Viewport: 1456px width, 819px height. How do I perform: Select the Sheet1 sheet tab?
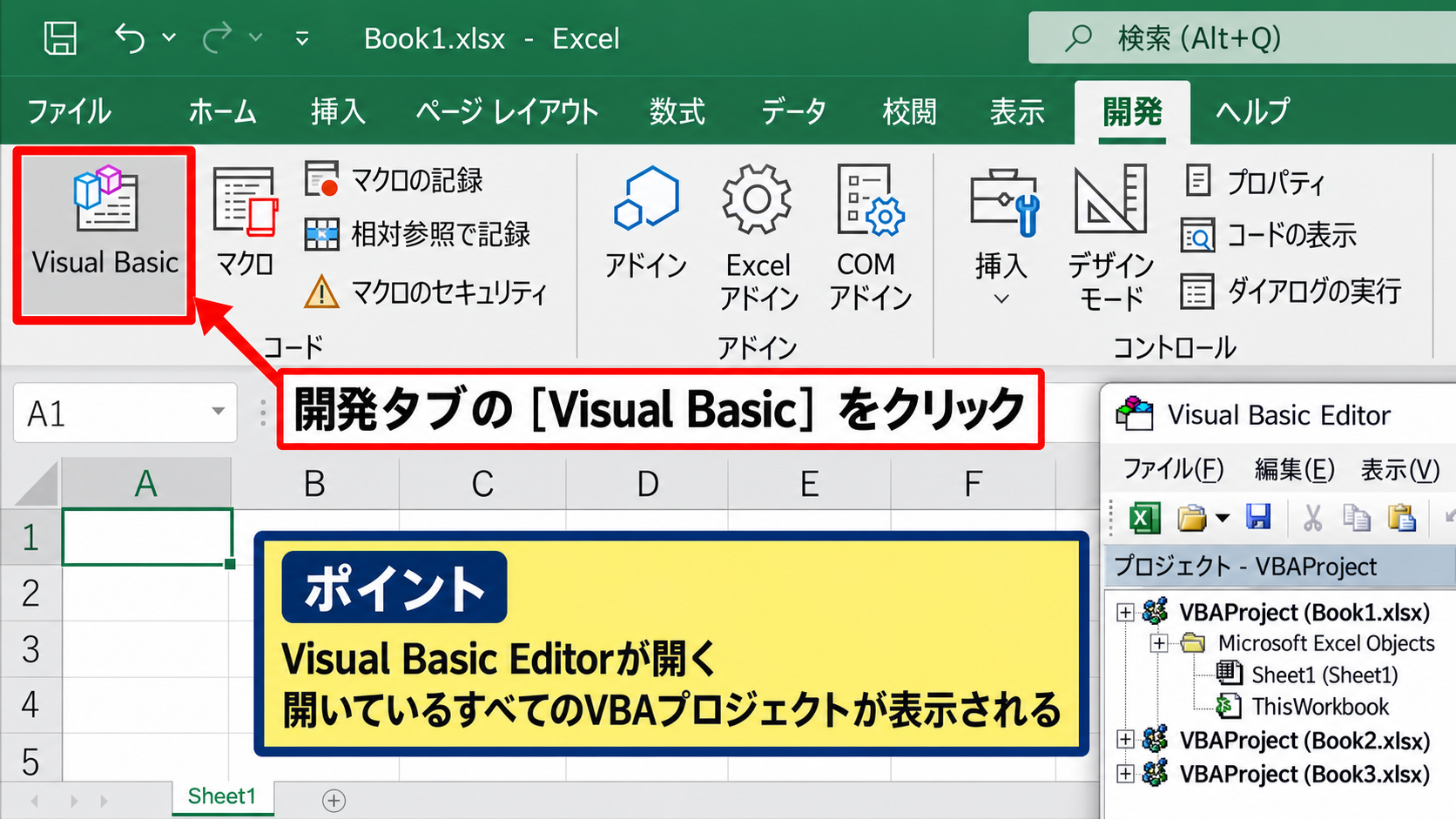point(222,796)
